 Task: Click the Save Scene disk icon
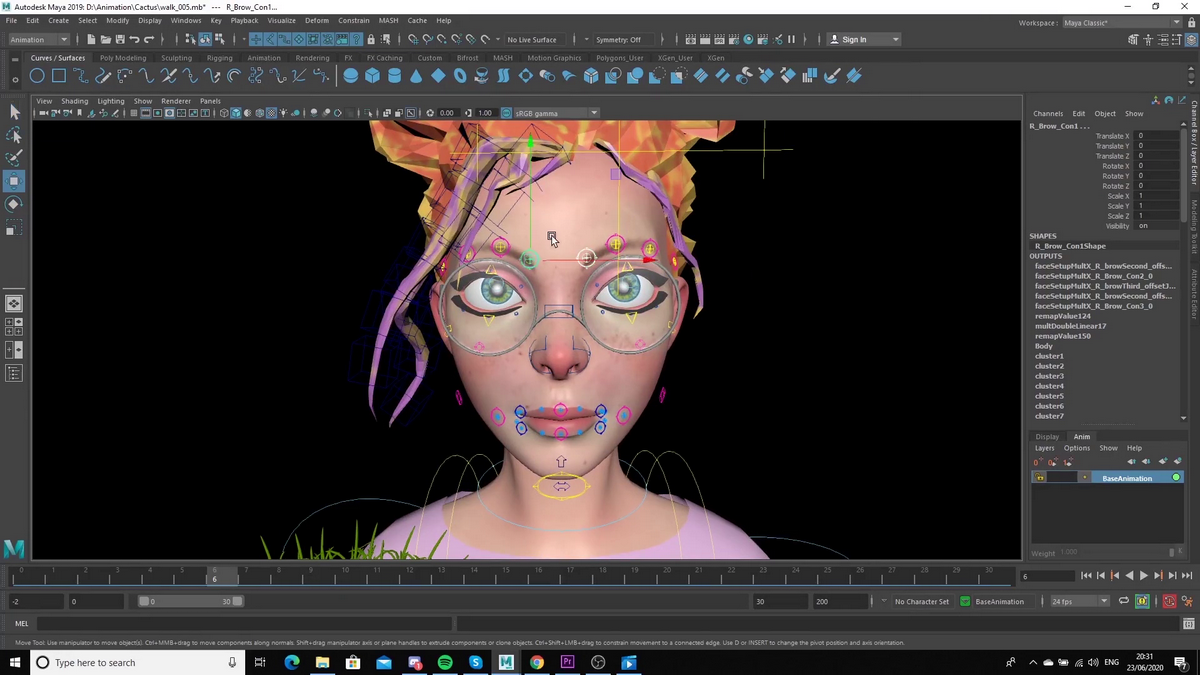[x=120, y=40]
